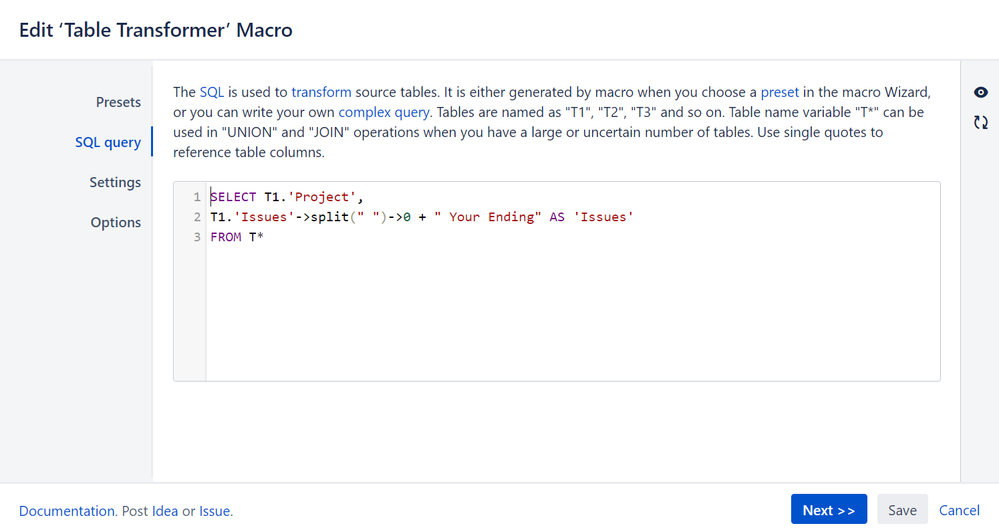This screenshot has width=999, height=530.
Task: Open the transform hyperlink
Action: tap(321, 92)
